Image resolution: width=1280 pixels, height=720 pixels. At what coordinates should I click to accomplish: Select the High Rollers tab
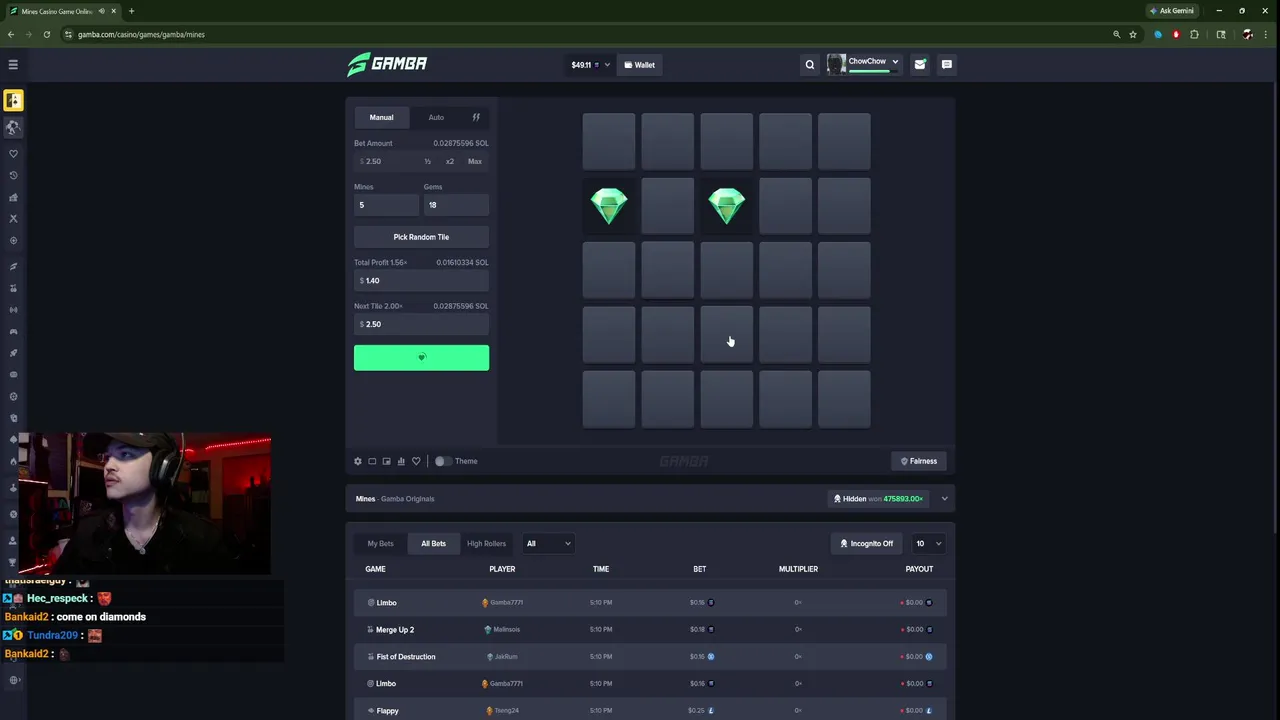pyautogui.click(x=486, y=543)
